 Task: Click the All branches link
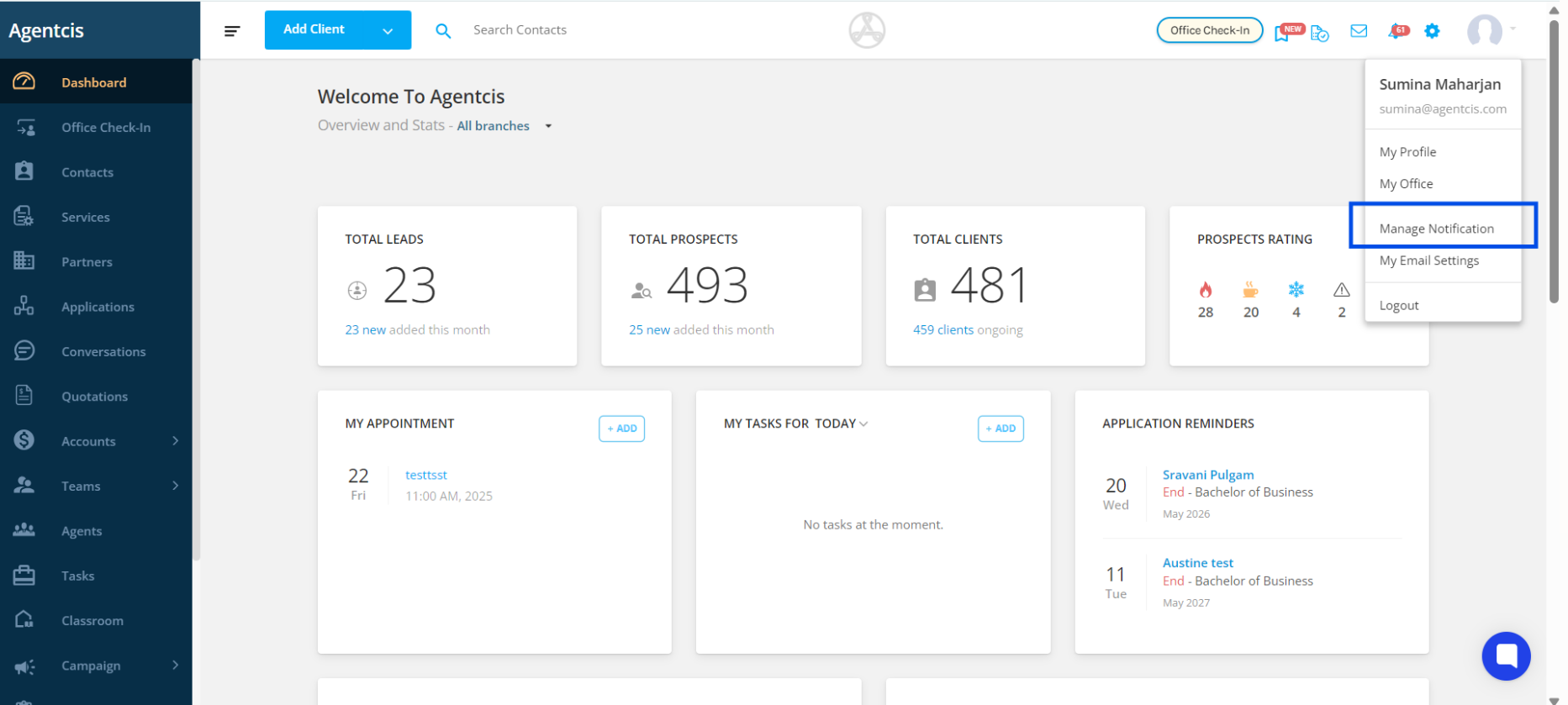(x=493, y=126)
